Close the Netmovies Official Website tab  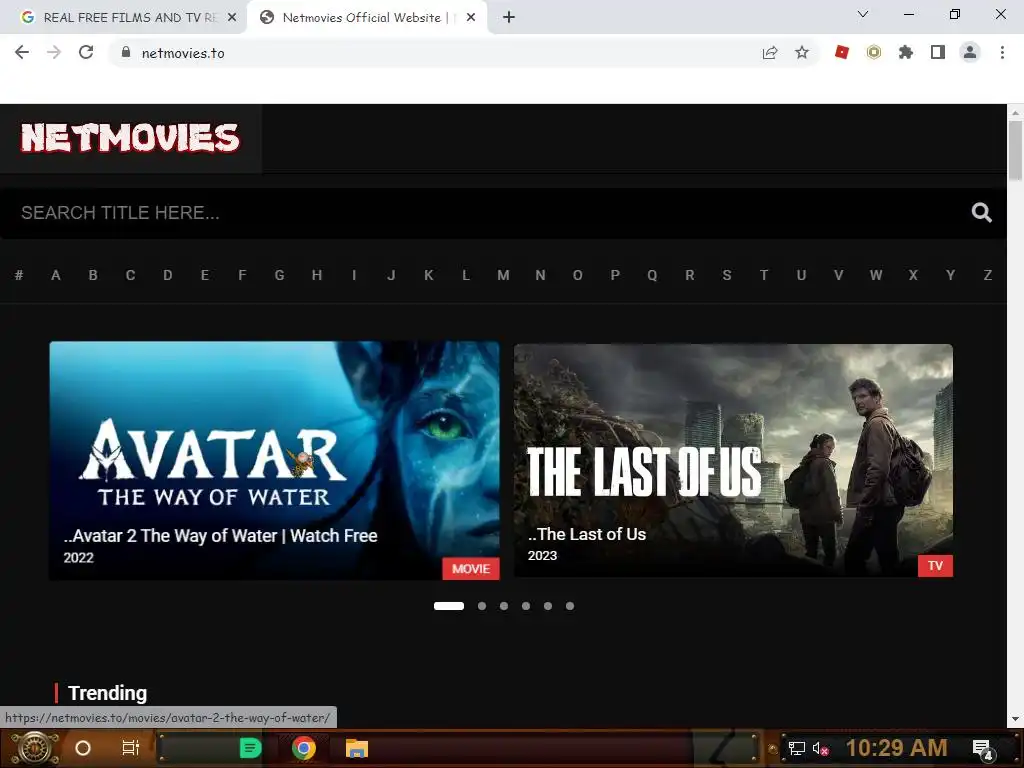(x=471, y=17)
